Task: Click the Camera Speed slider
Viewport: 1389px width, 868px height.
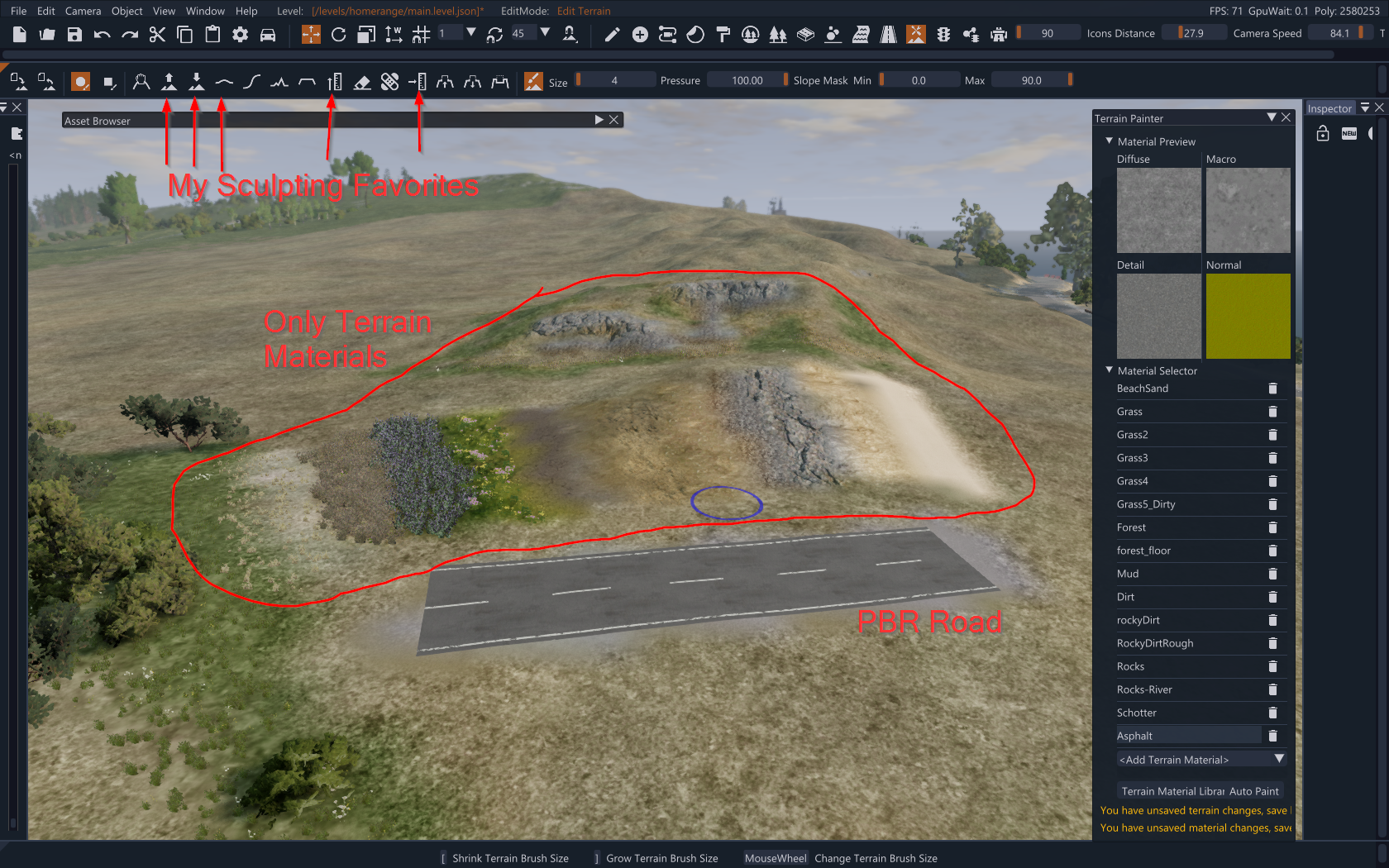Action: (x=1339, y=33)
